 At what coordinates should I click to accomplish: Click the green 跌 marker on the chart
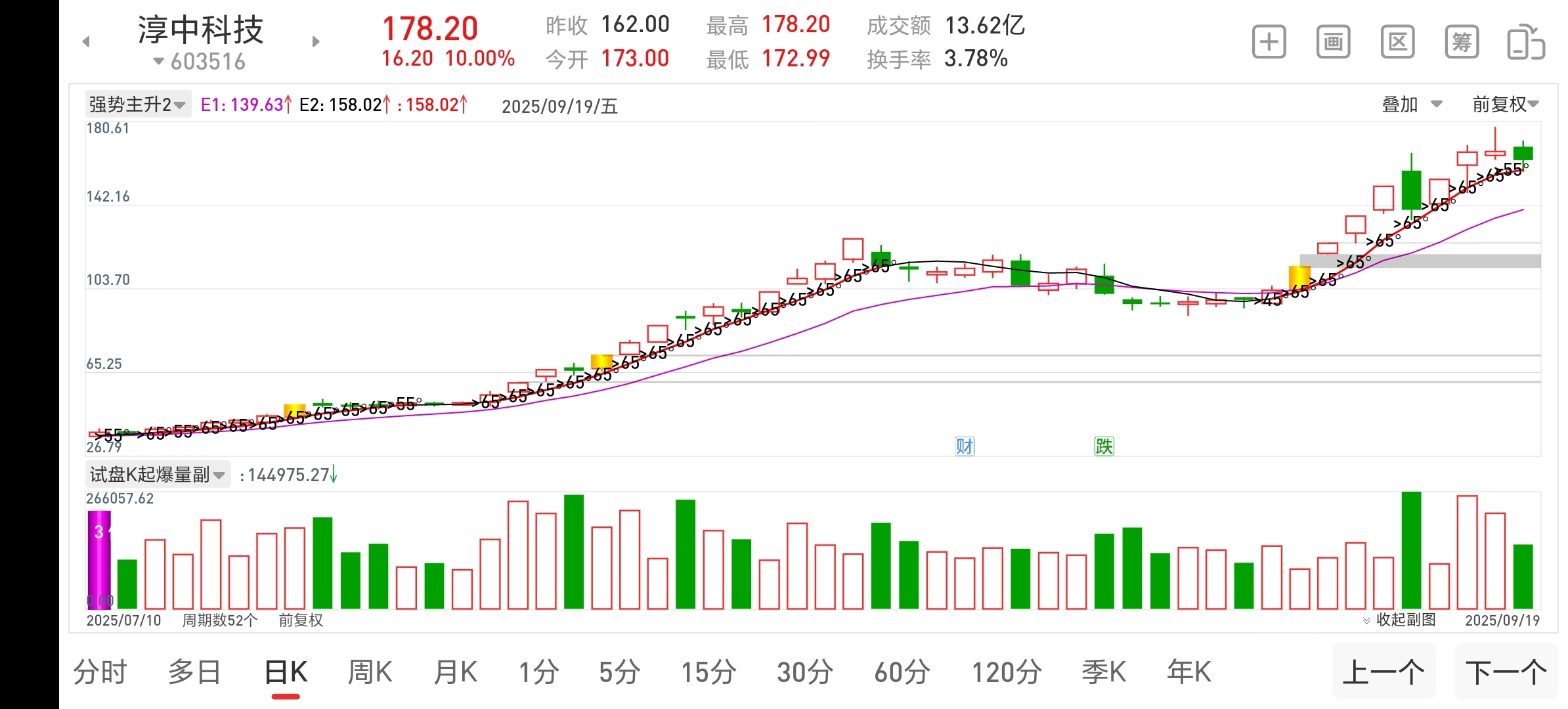tap(1104, 446)
